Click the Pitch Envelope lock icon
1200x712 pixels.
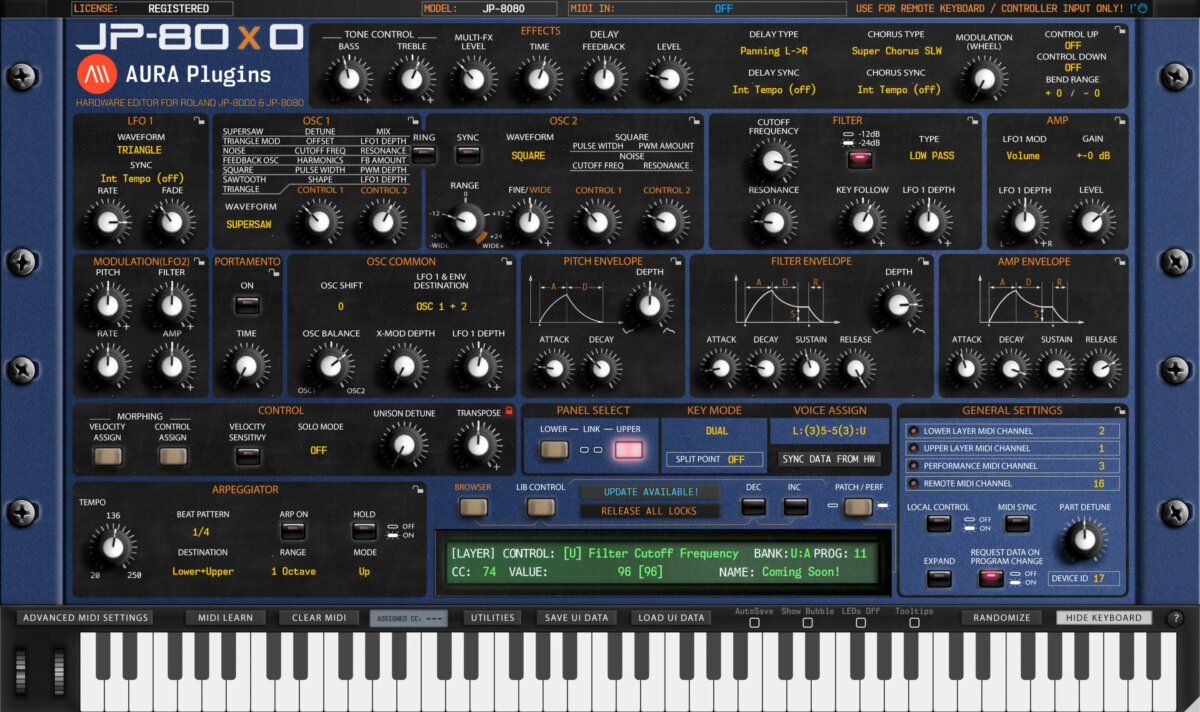tap(677, 262)
